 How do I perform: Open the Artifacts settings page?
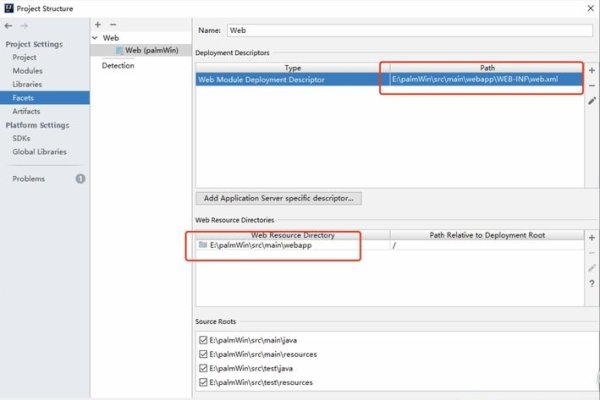pos(27,111)
